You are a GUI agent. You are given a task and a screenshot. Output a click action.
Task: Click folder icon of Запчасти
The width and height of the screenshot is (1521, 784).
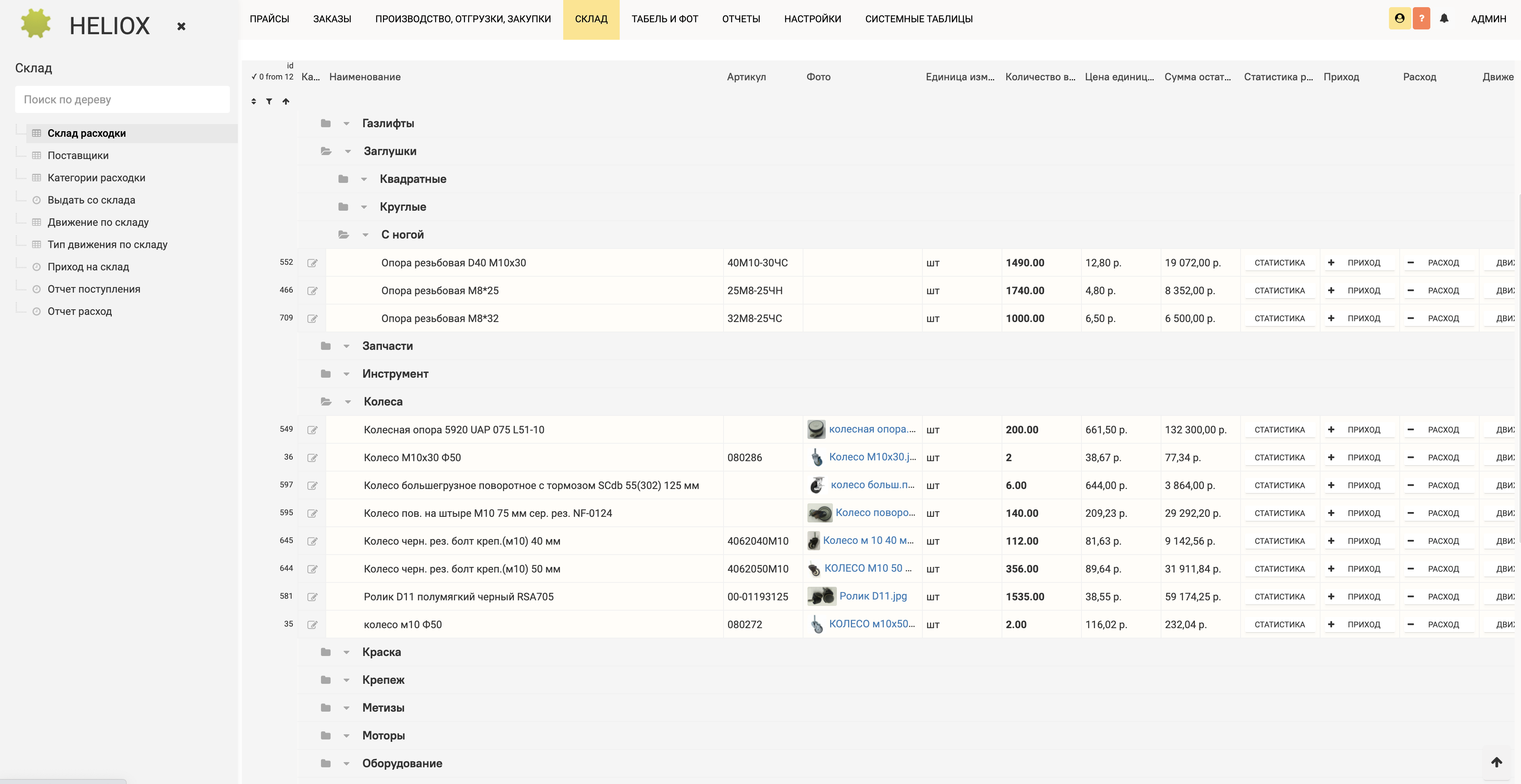325,346
